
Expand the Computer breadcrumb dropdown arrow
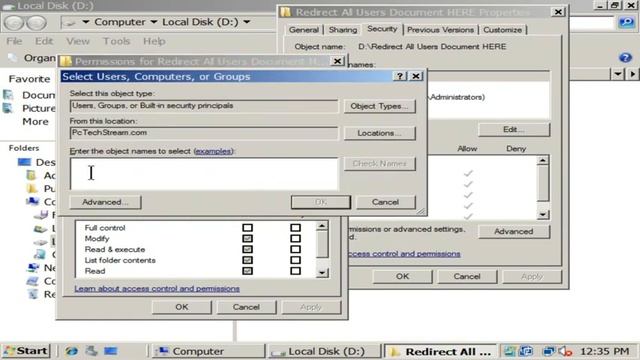click(154, 22)
